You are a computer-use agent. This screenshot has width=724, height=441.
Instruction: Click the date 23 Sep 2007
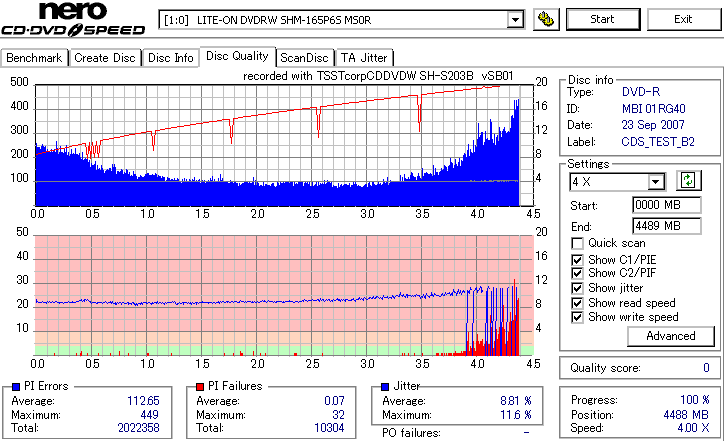tap(653, 125)
